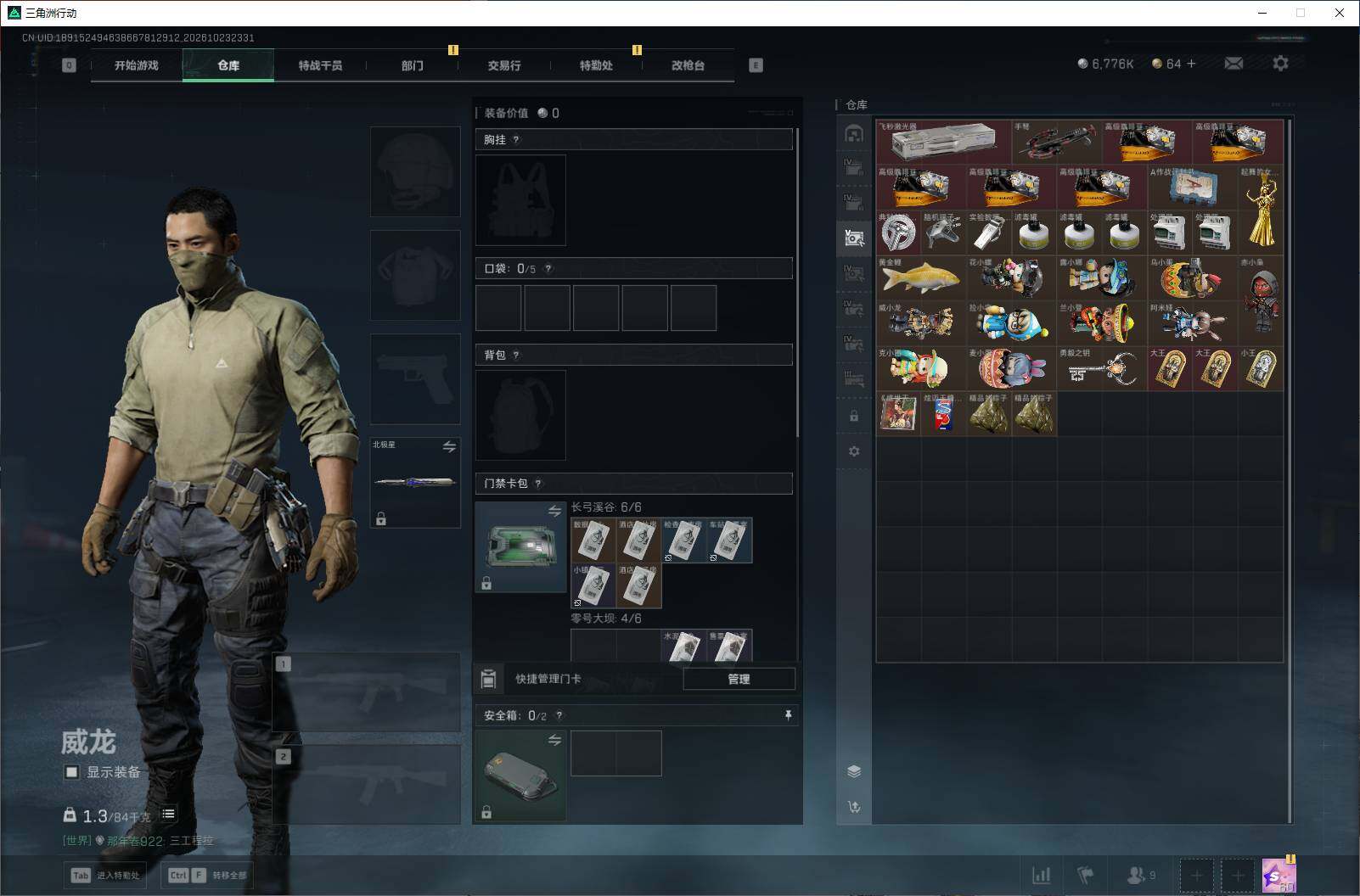Open the first warehouse sidebar container icon
This screenshot has height=896, width=1360.
[854, 133]
